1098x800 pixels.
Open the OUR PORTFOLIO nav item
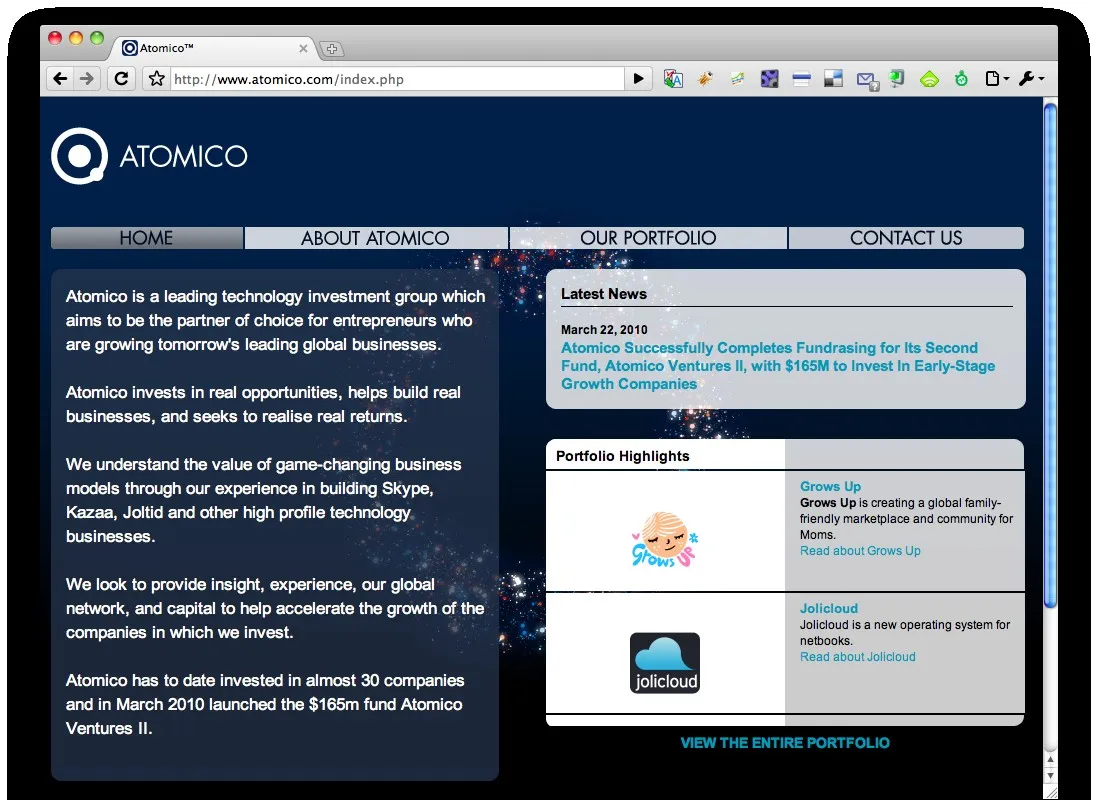648,238
